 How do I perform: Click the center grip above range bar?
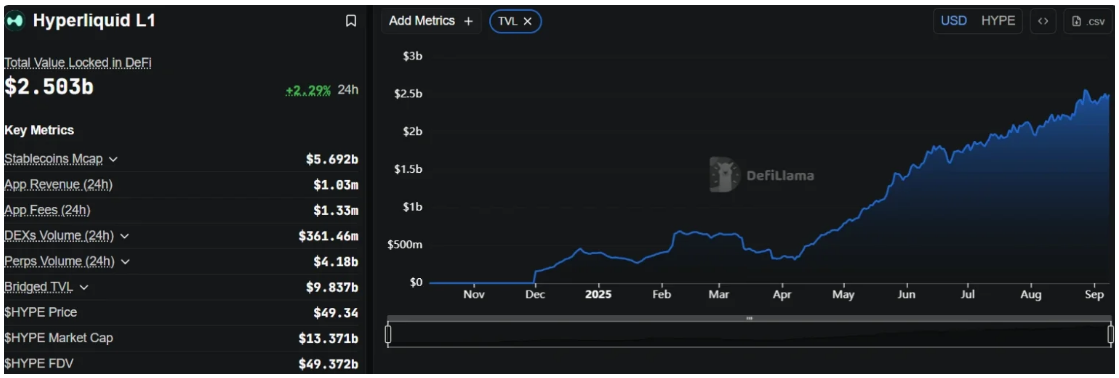click(749, 318)
